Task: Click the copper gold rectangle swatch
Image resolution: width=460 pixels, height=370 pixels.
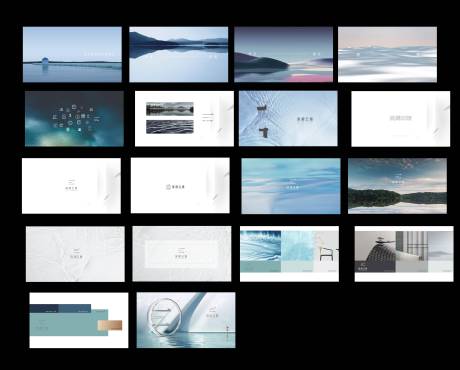Action: click(110, 325)
